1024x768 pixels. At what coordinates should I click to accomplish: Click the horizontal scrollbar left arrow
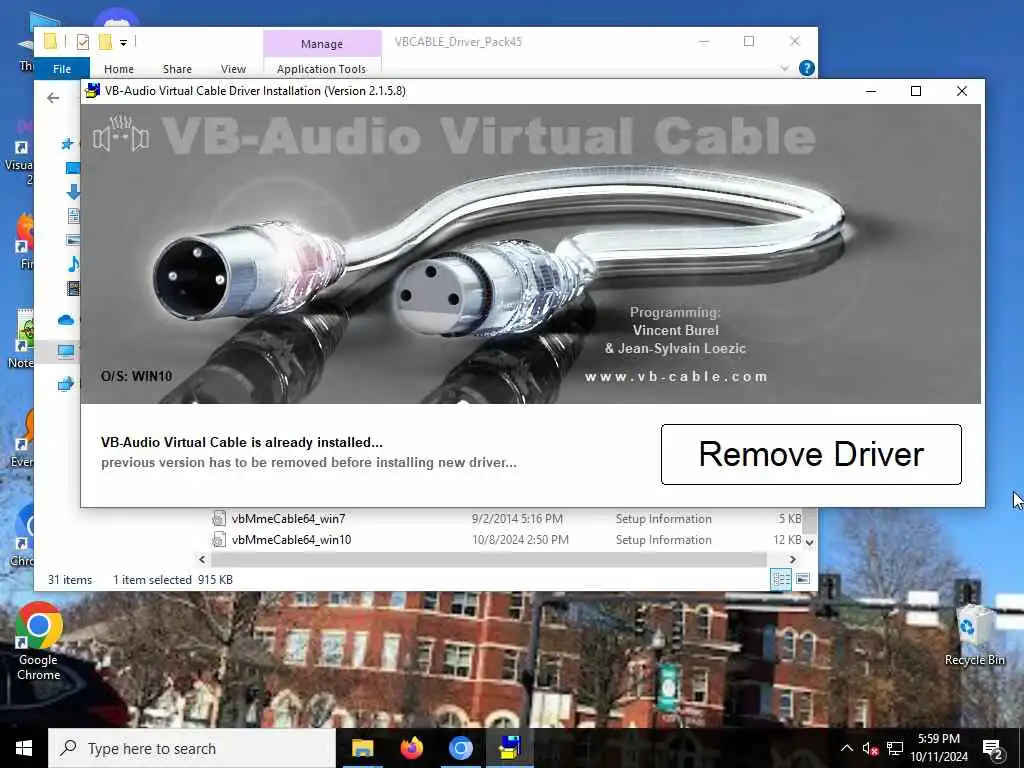202,560
